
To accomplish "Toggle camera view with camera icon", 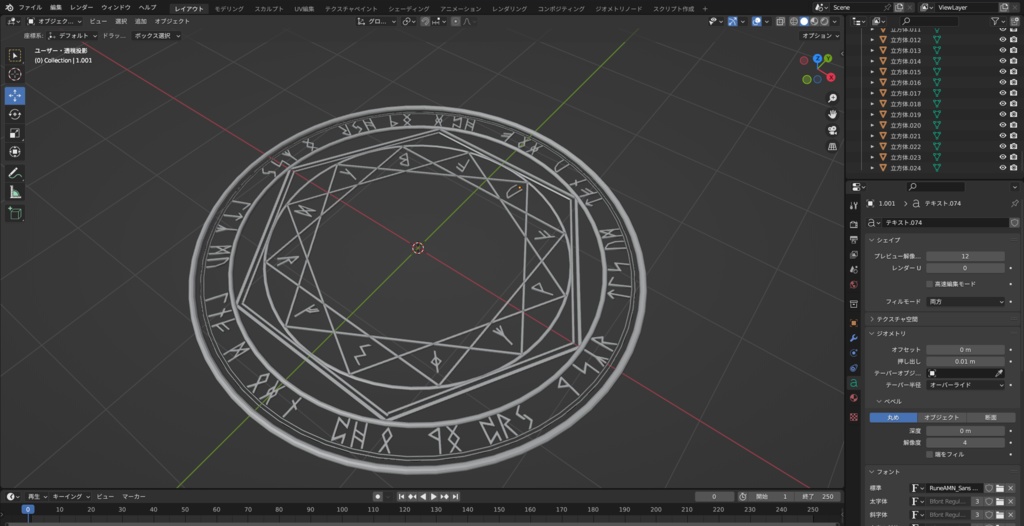I will (x=832, y=131).
